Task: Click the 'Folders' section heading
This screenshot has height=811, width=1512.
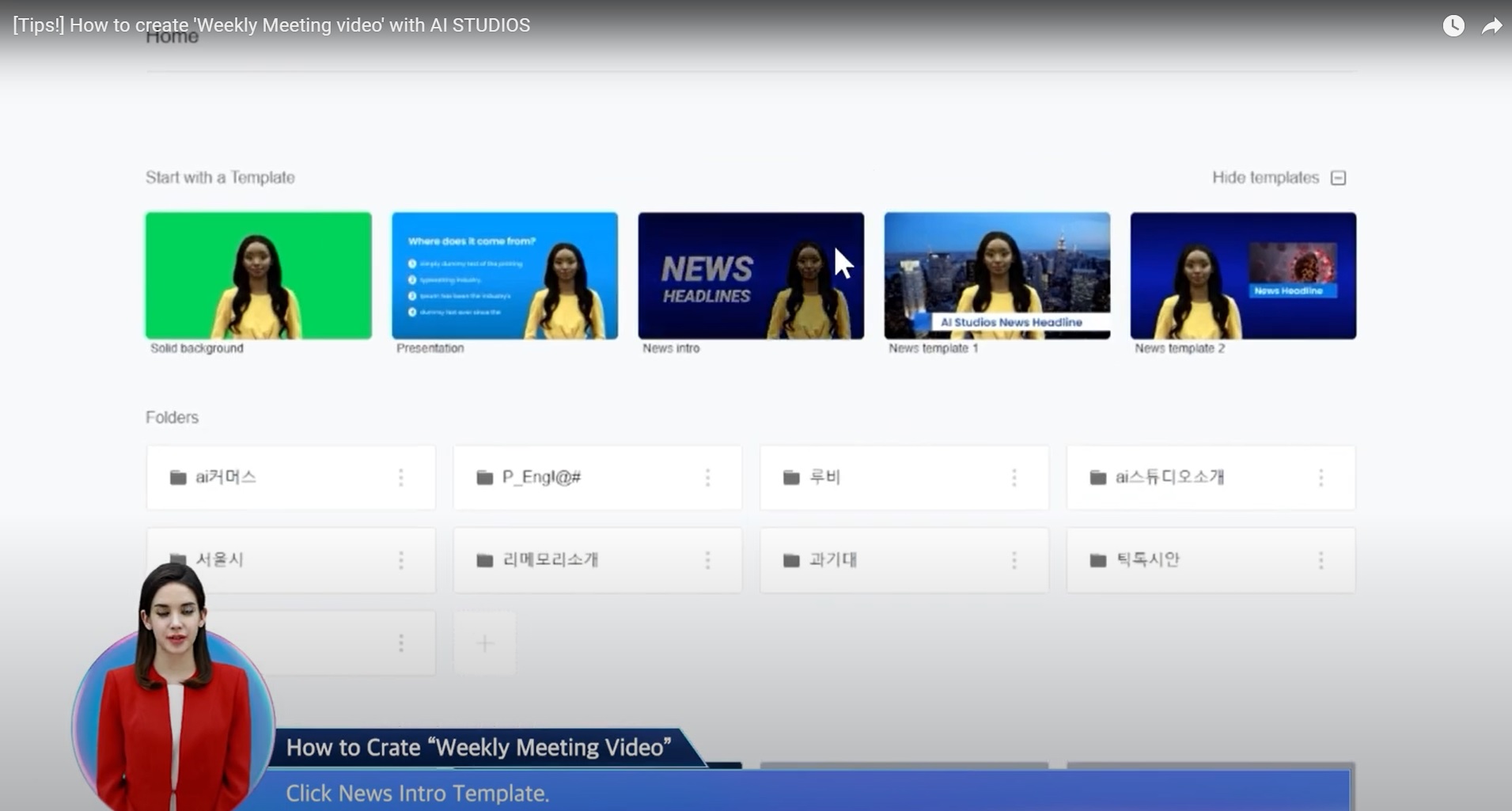Action: tap(172, 417)
